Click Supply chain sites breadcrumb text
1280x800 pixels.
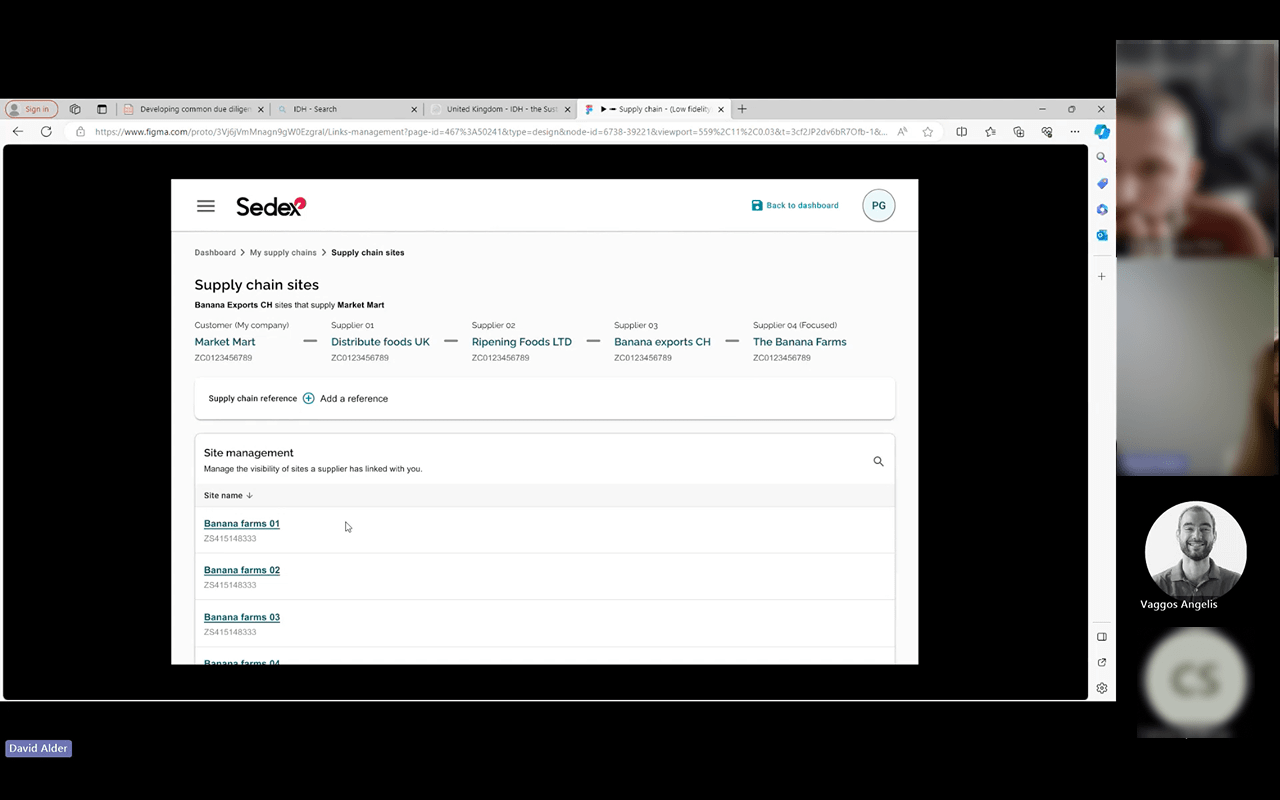coord(368,253)
